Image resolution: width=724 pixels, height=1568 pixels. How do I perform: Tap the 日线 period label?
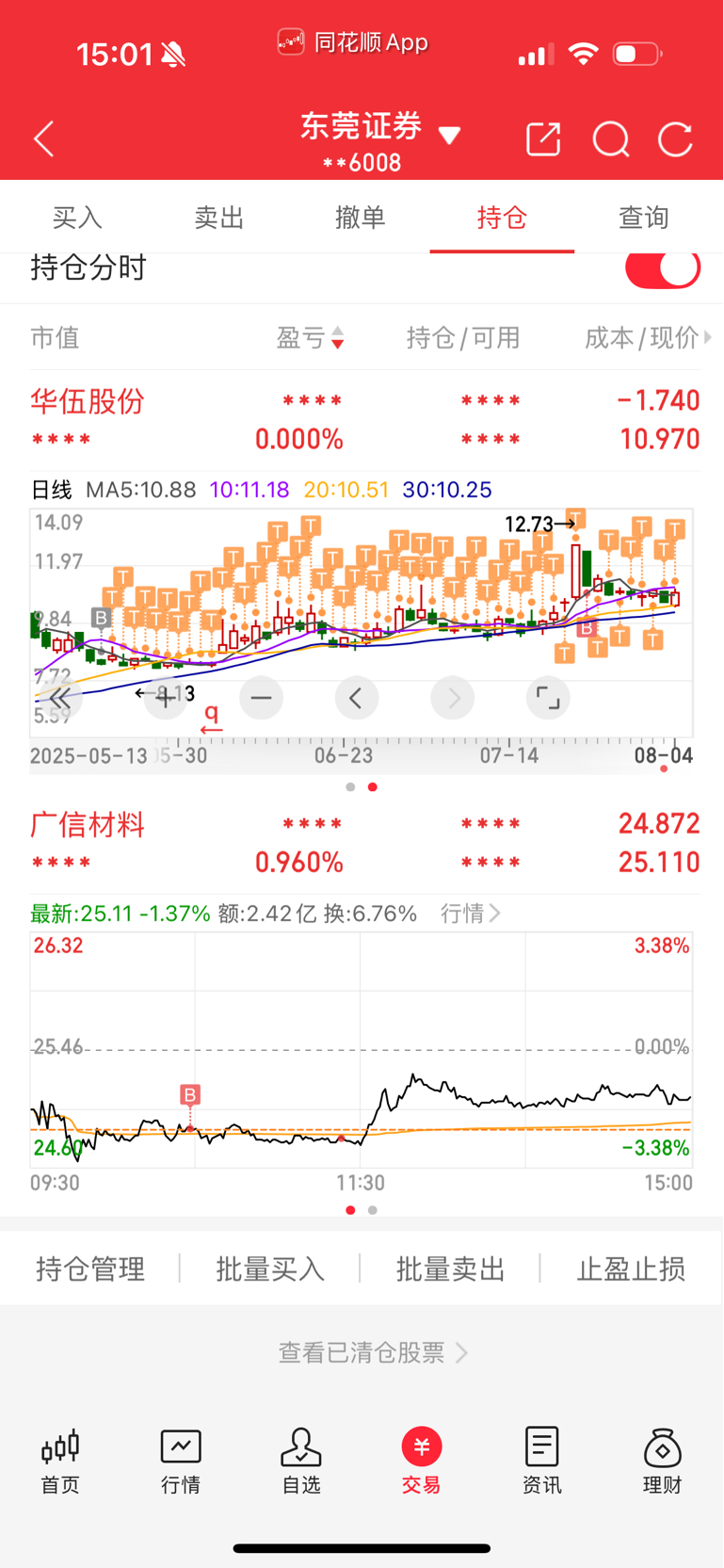(51, 490)
